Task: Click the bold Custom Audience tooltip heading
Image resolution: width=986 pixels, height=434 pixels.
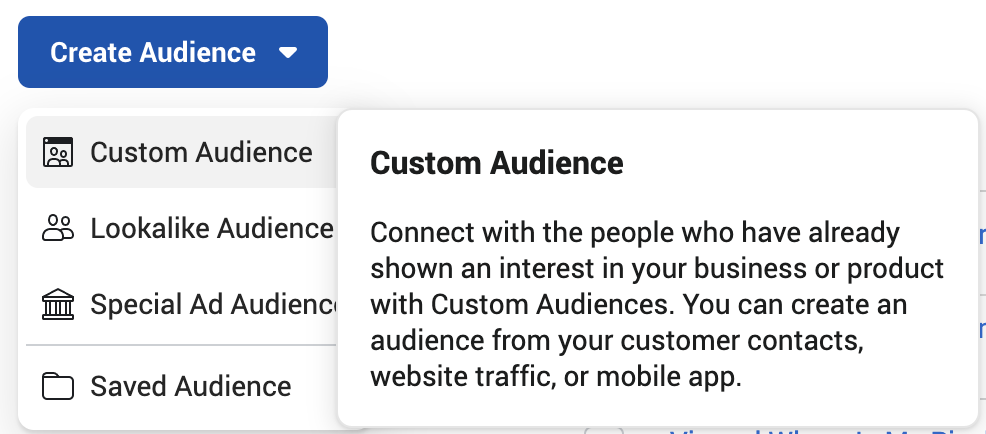Action: (x=497, y=164)
